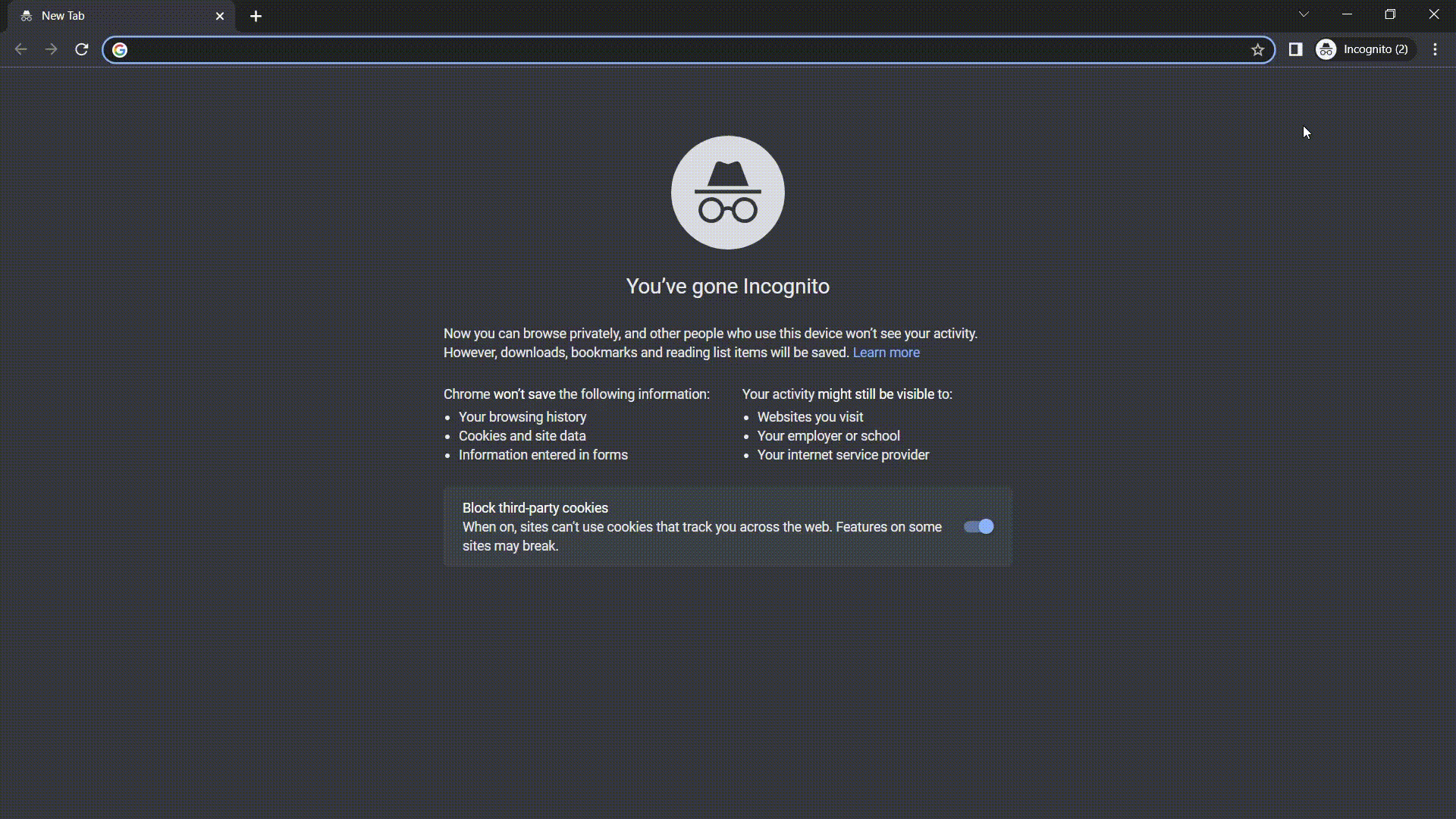The height and width of the screenshot is (819, 1456).
Task: Click the Chrome menu three-dots icon
Action: pyautogui.click(x=1436, y=49)
